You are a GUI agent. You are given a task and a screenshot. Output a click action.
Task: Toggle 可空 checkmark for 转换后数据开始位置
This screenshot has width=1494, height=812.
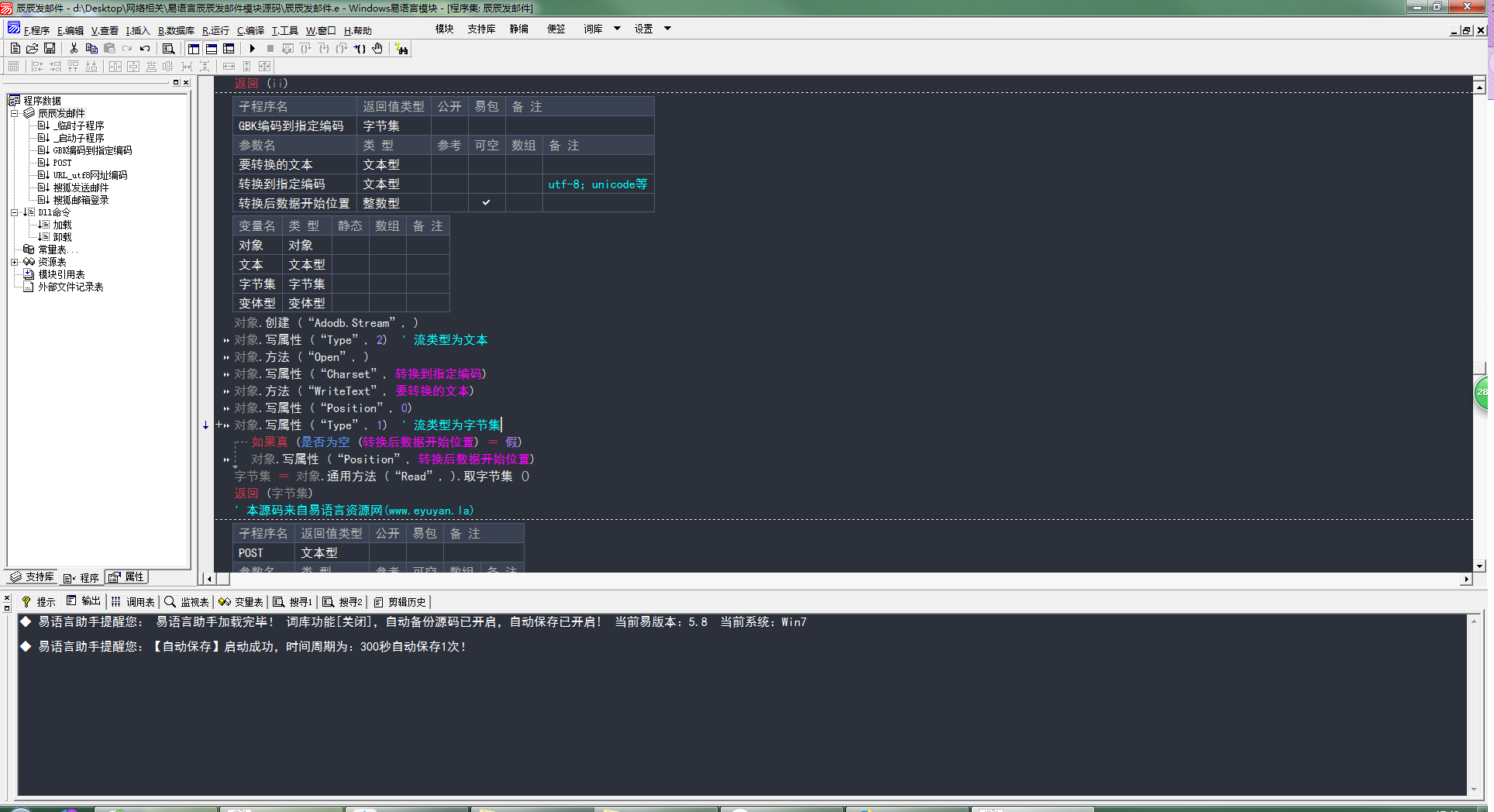click(x=486, y=203)
